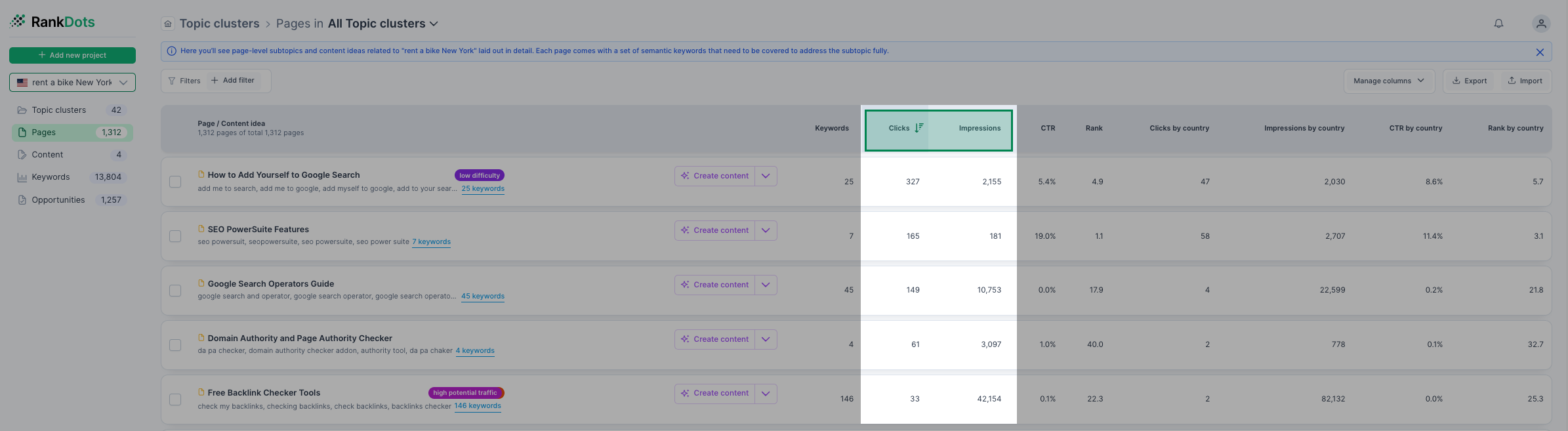Create content for Google Search Operators Guide

[x=714, y=285]
